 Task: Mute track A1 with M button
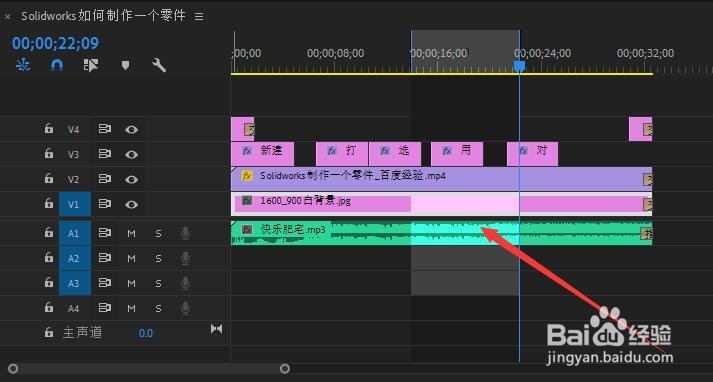(131, 233)
